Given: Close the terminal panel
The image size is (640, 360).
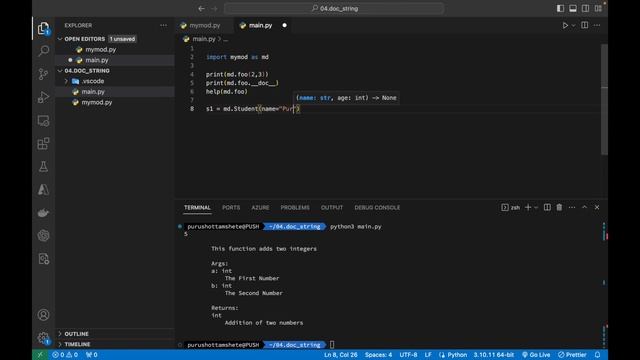Looking at the screenshot, I should click(x=597, y=207).
